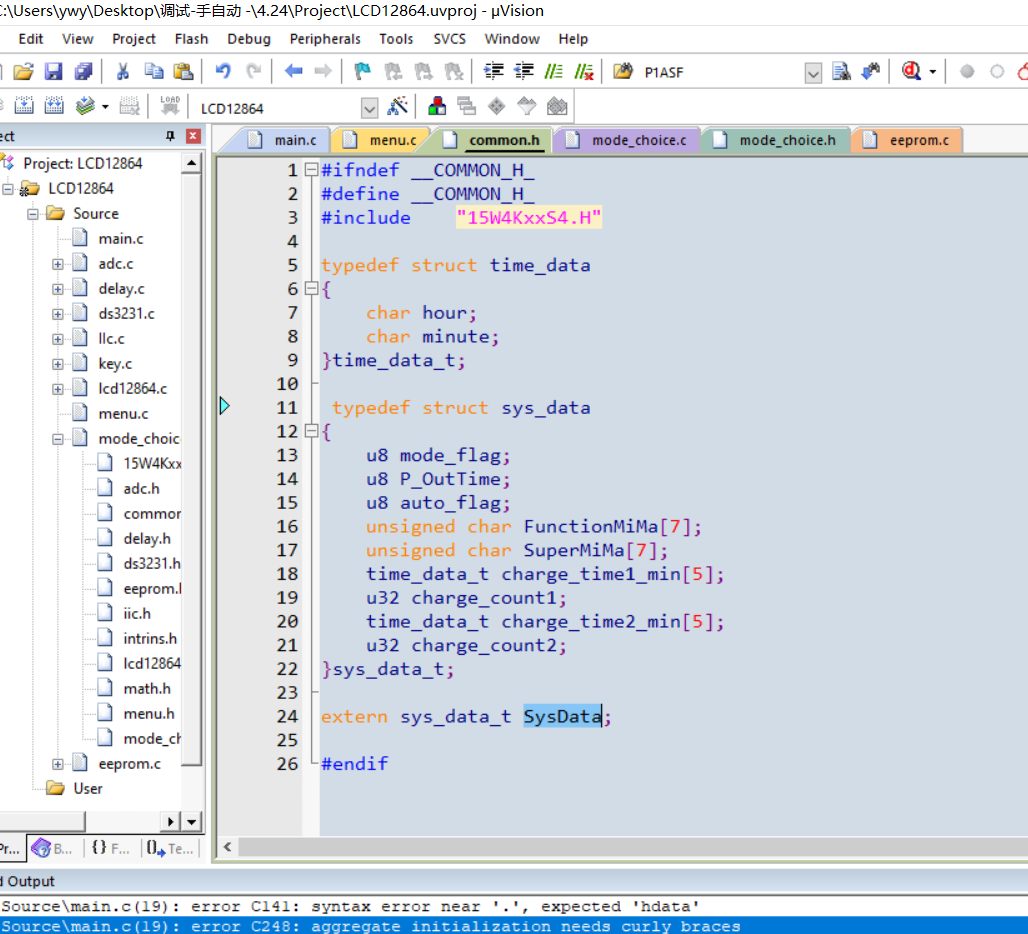Copy selection using the copy icon
Image resolution: width=1028 pixels, height=934 pixels.
click(153, 71)
